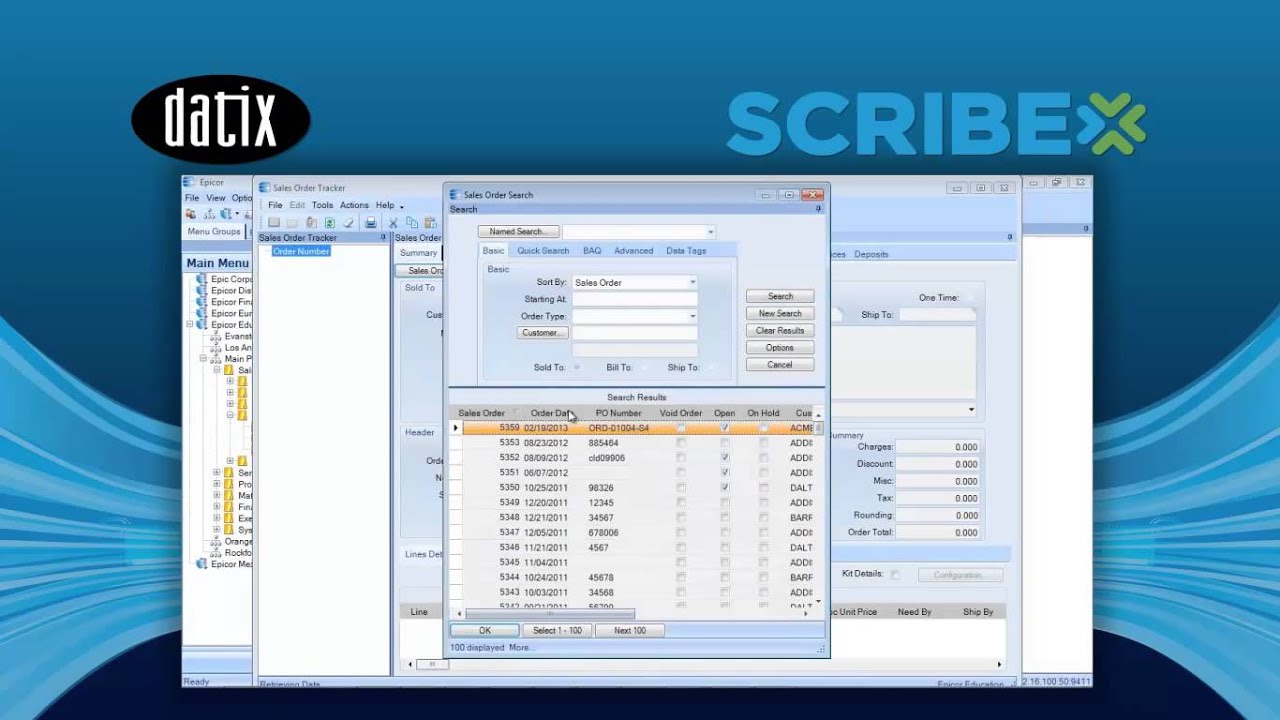Click the Starting At input field
This screenshot has width=1280, height=720.
[x=634, y=299]
